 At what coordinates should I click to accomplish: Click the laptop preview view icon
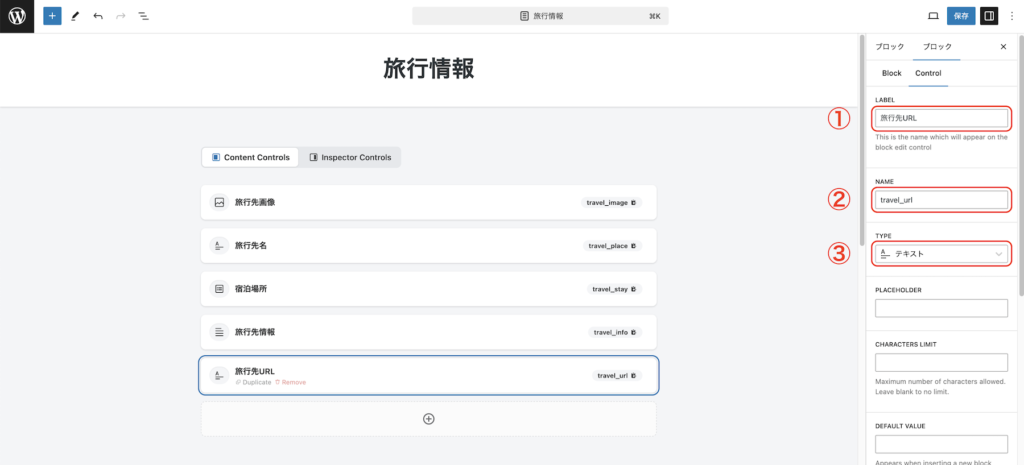click(x=933, y=17)
